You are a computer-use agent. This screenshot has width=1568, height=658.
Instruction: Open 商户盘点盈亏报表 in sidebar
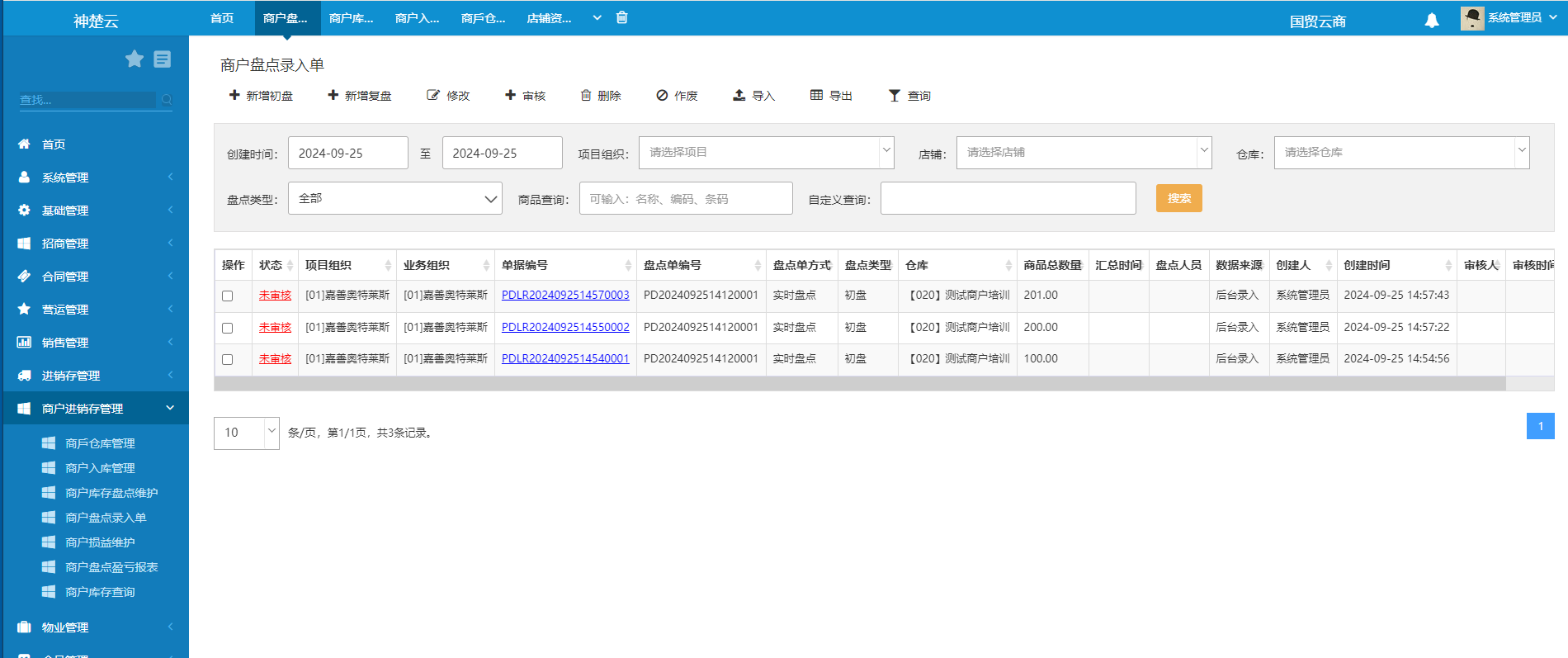coord(111,567)
